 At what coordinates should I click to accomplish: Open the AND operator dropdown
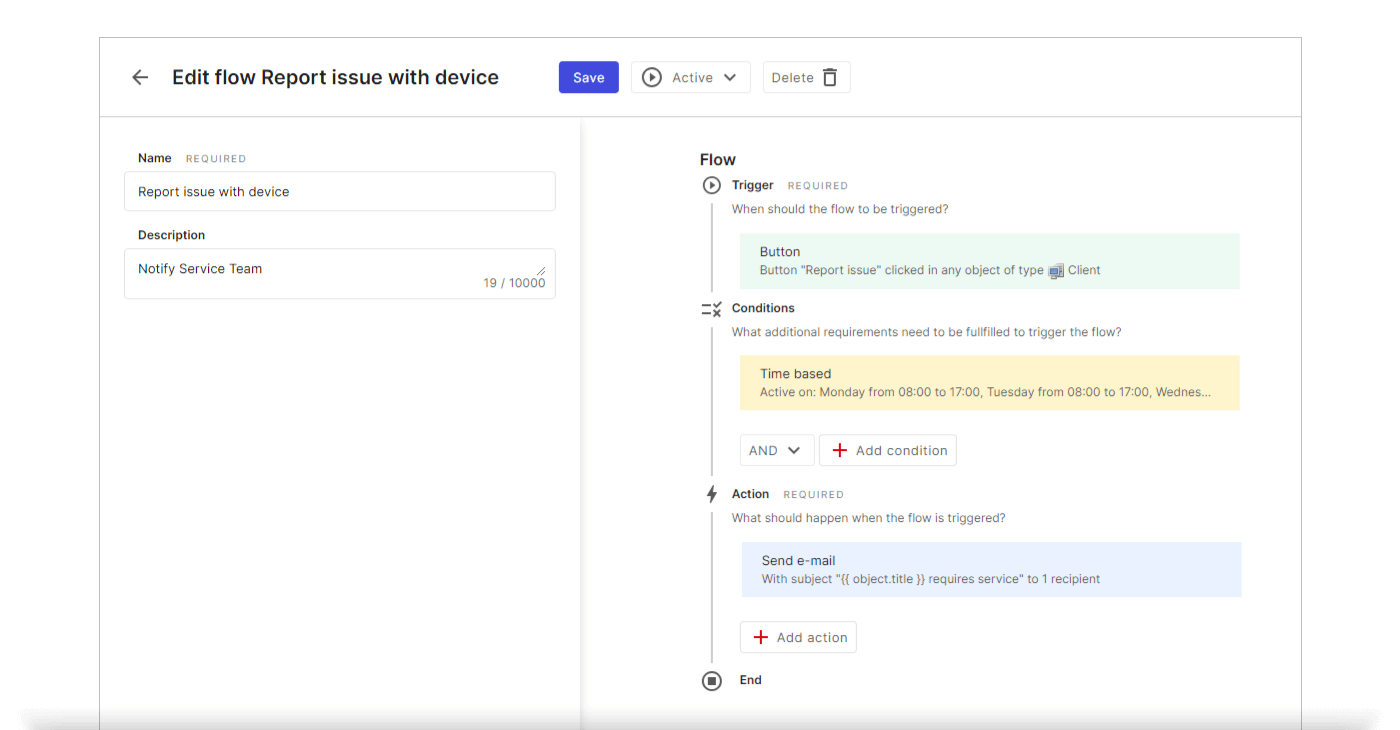777,451
